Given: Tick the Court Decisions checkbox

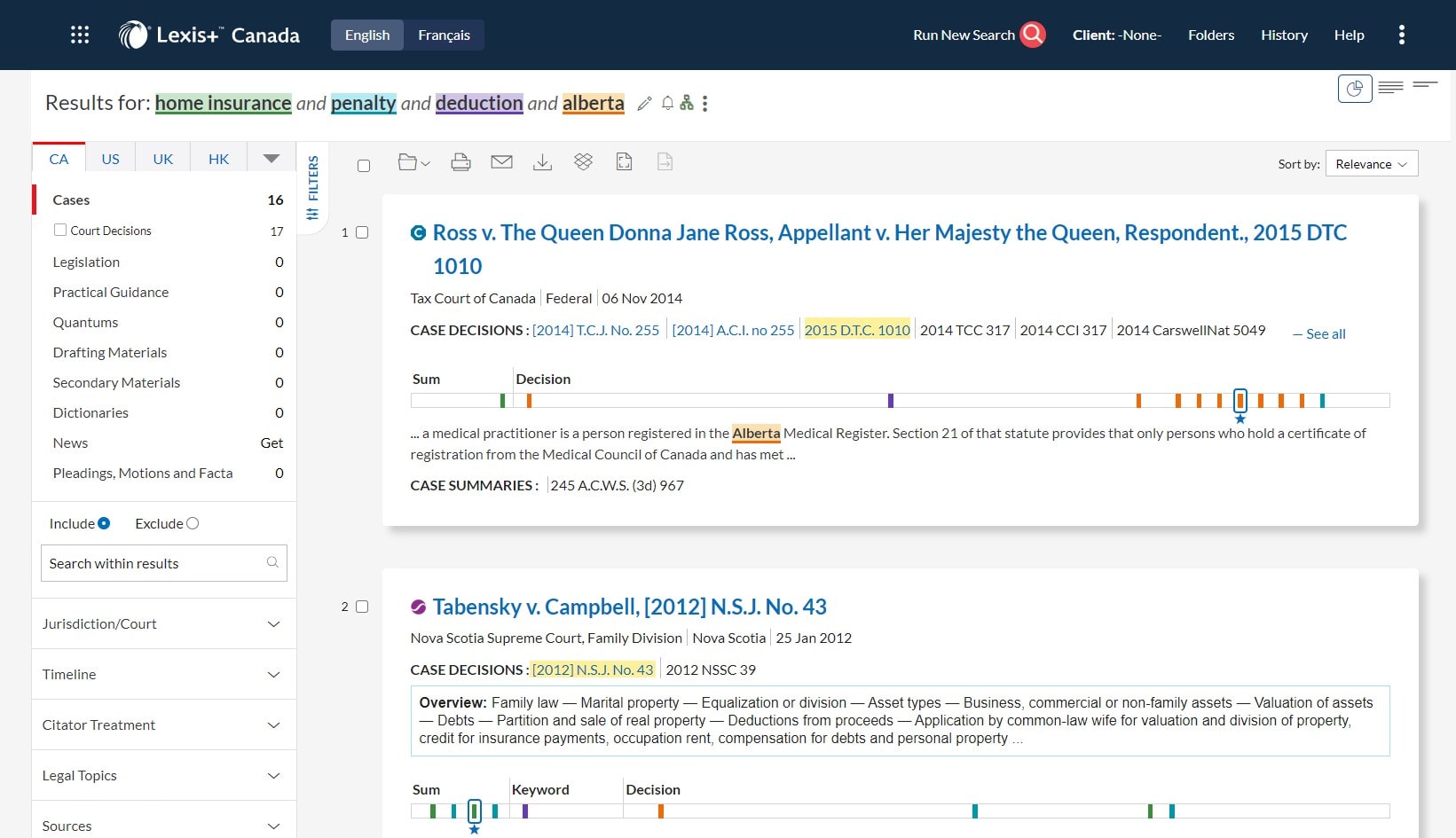Looking at the screenshot, I should point(60,230).
